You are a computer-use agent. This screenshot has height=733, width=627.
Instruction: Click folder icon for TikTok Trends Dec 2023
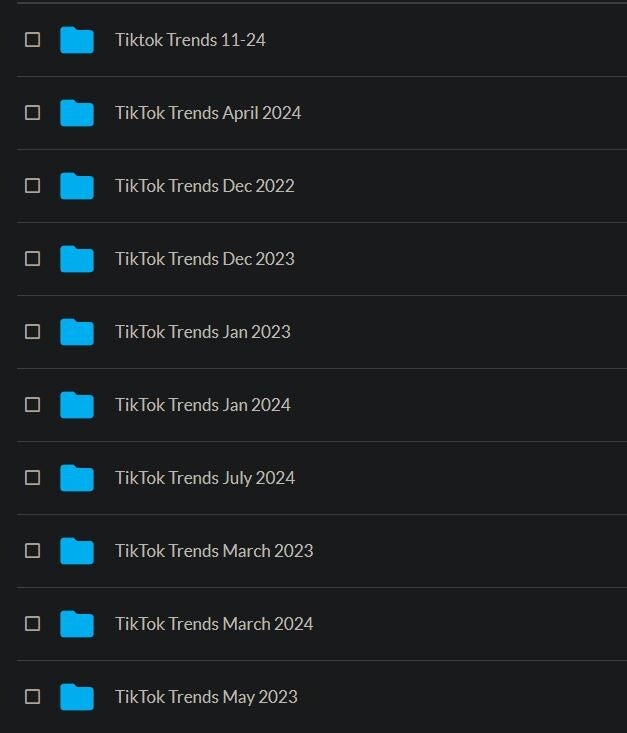tap(76, 259)
